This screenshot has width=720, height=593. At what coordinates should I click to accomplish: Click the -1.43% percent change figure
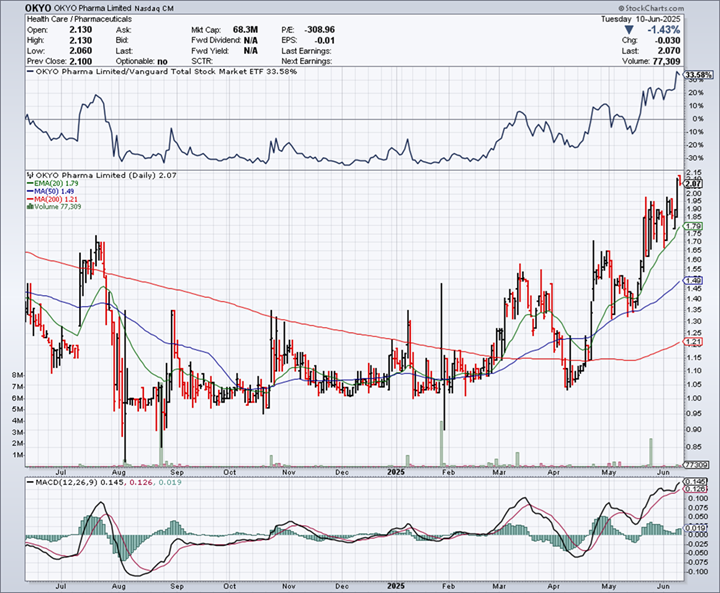[x=664, y=30]
